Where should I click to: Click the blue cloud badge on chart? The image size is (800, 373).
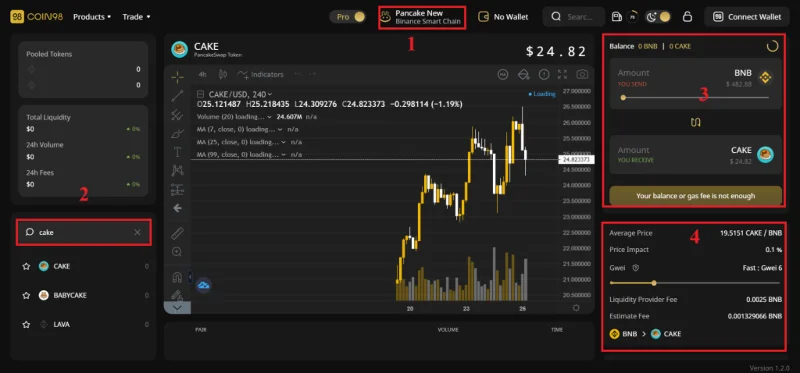pyautogui.click(x=204, y=285)
